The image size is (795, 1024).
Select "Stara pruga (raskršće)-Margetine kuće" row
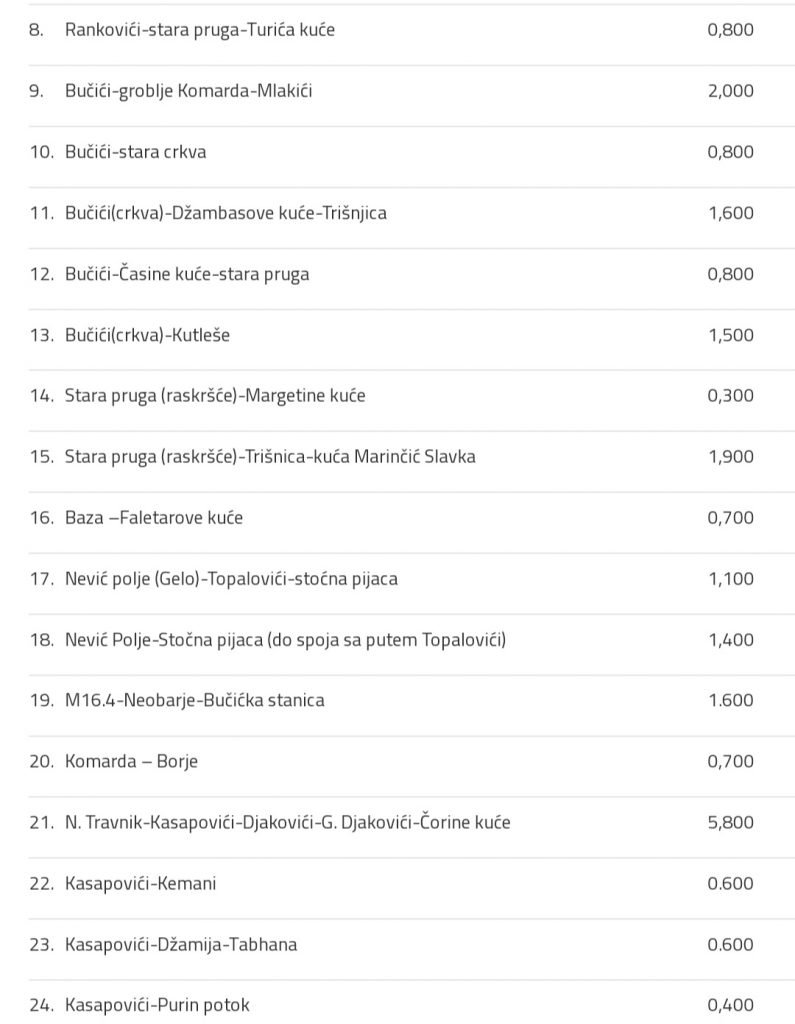point(215,396)
